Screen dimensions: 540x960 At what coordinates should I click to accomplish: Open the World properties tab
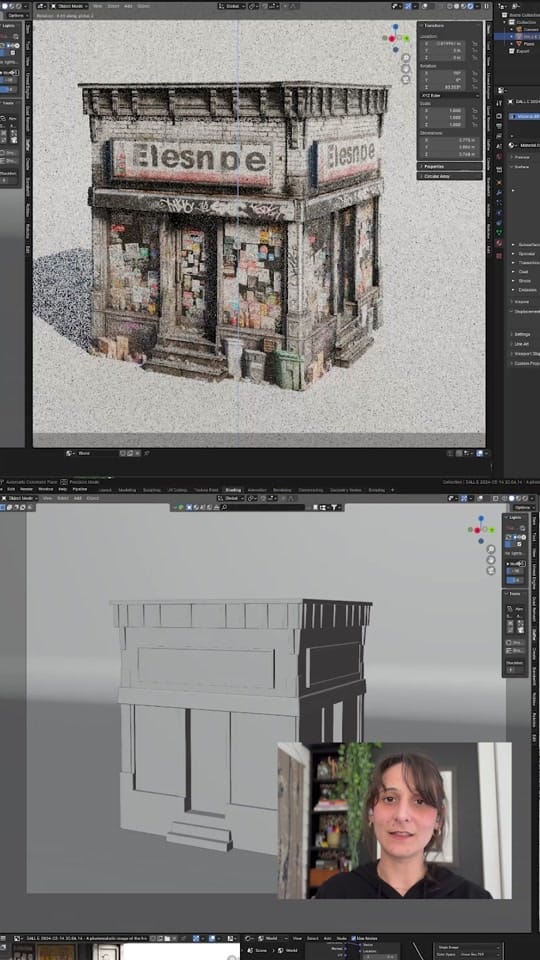click(x=499, y=156)
